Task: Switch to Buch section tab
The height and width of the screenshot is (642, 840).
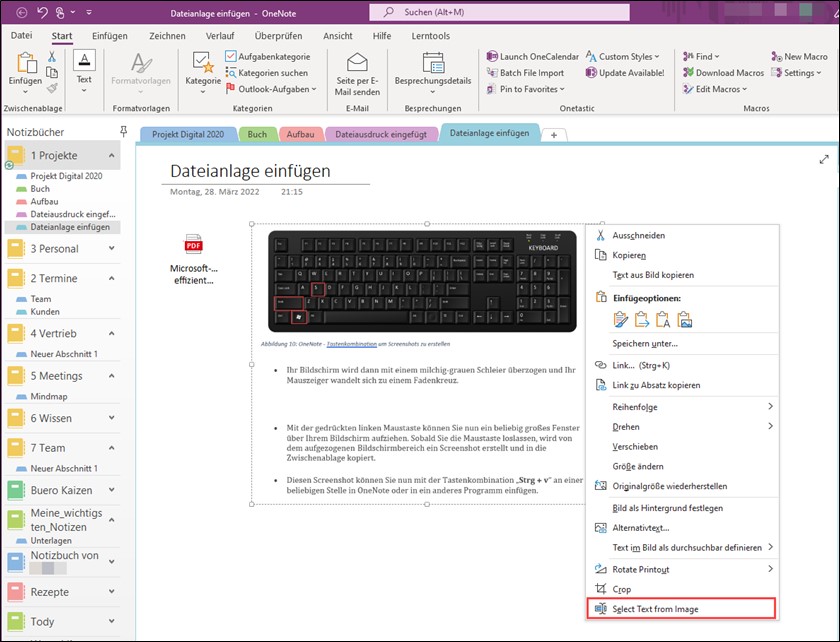Action: 257,134
